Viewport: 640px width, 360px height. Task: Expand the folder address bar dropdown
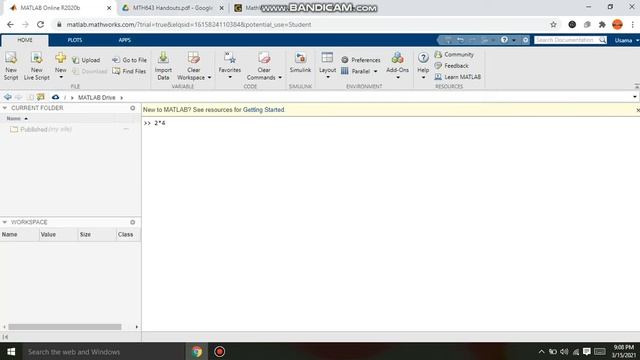(x=635, y=97)
